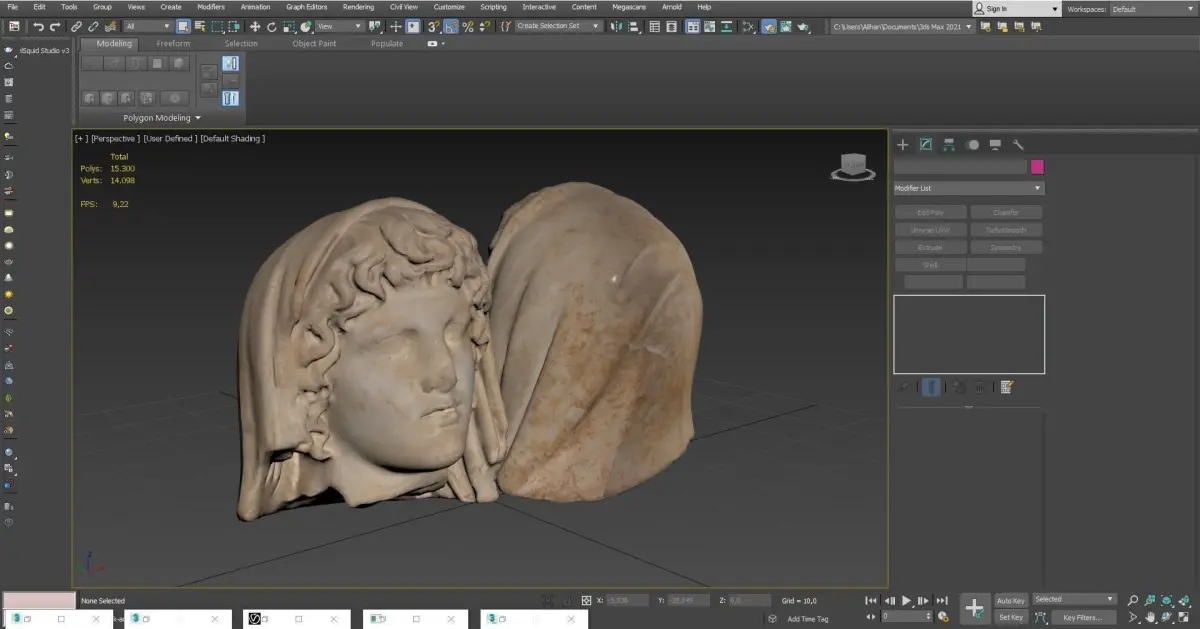The height and width of the screenshot is (629, 1200).
Task: Choose the Select and Rotate tool
Action: pyautogui.click(x=271, y=27)
